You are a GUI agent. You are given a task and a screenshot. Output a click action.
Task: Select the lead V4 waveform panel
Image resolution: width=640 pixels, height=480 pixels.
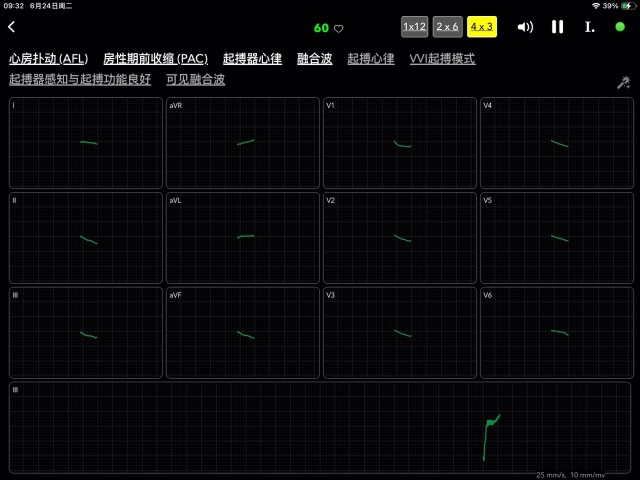[x=557, y=143]
